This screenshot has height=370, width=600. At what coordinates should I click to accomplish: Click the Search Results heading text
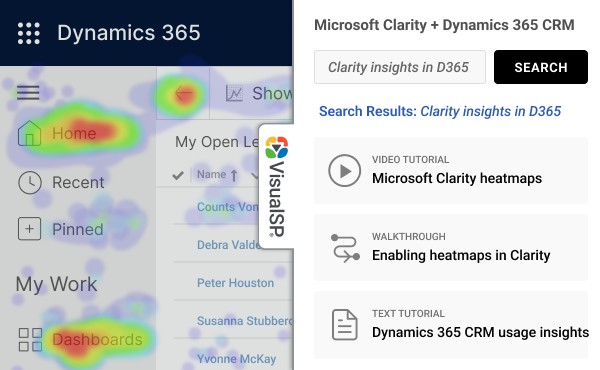[440, 111]
